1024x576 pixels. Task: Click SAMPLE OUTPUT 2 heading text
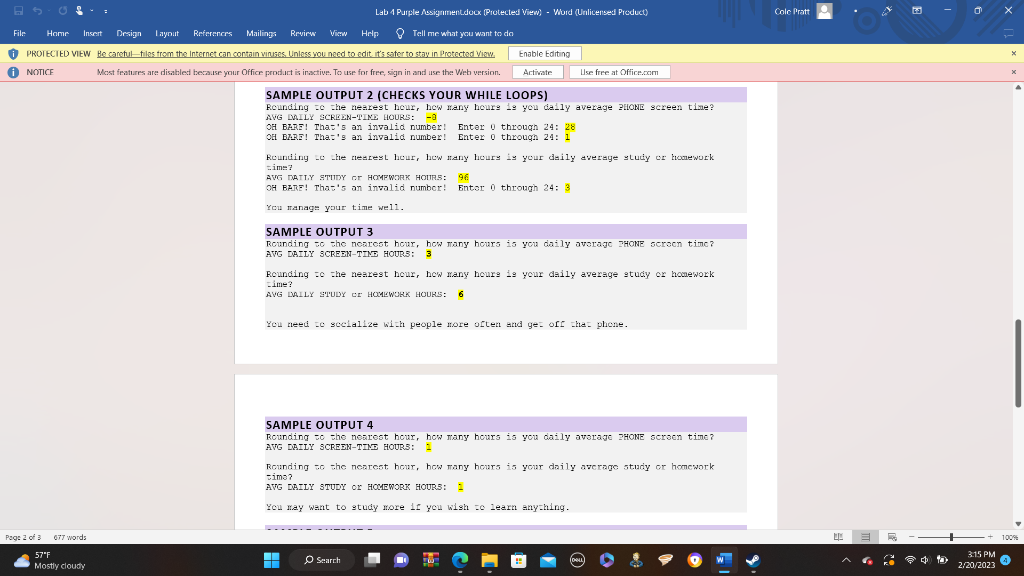(407, 95)
